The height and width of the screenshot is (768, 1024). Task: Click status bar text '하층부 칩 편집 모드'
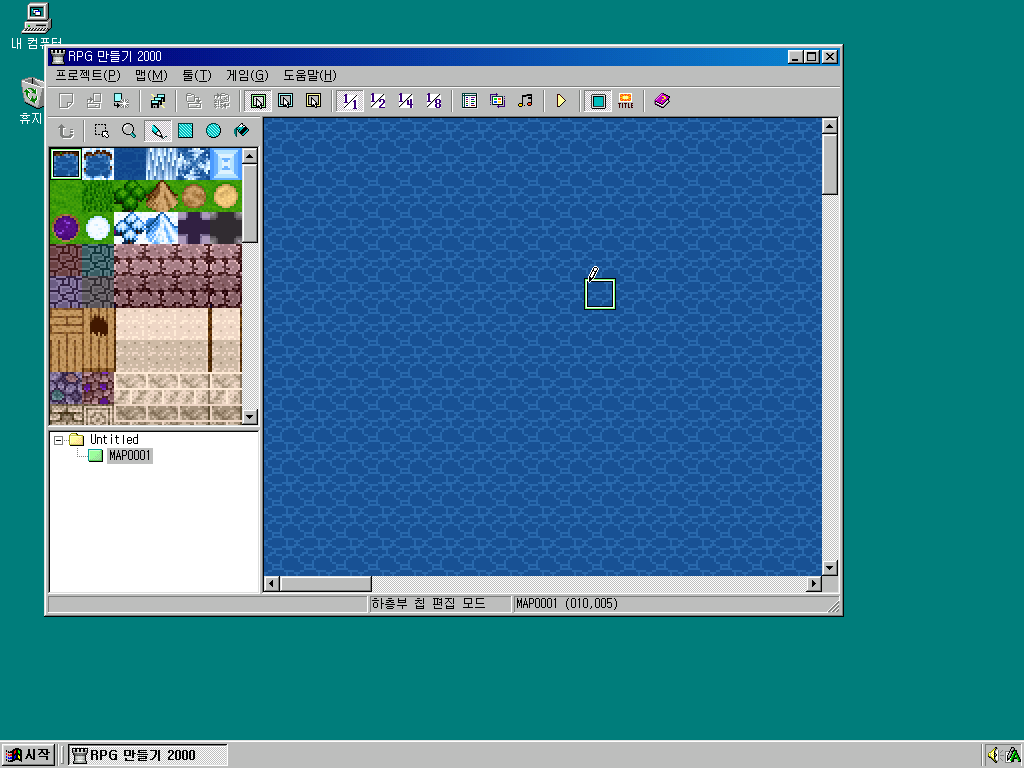pos(428,604)
